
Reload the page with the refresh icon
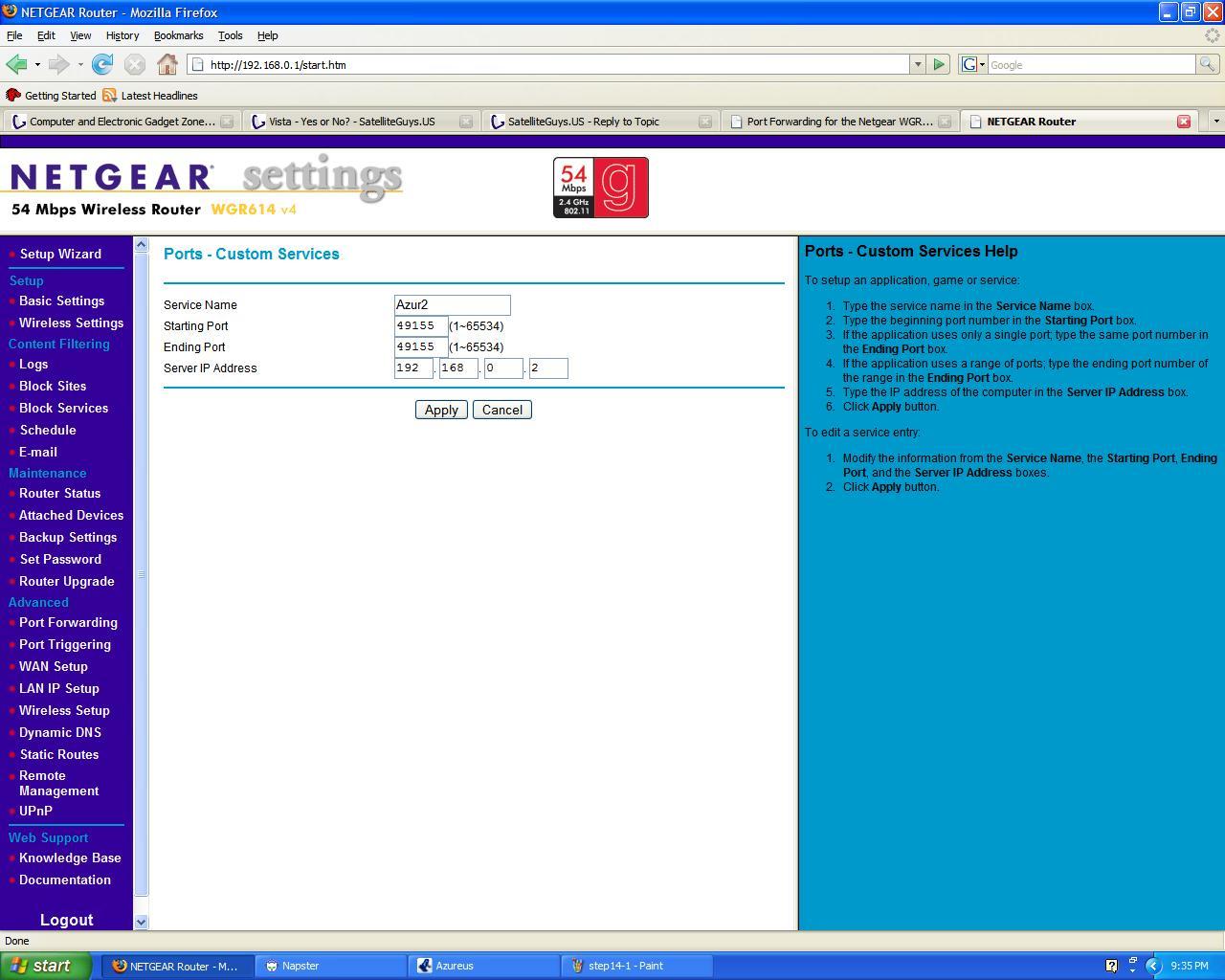(102, 64)
